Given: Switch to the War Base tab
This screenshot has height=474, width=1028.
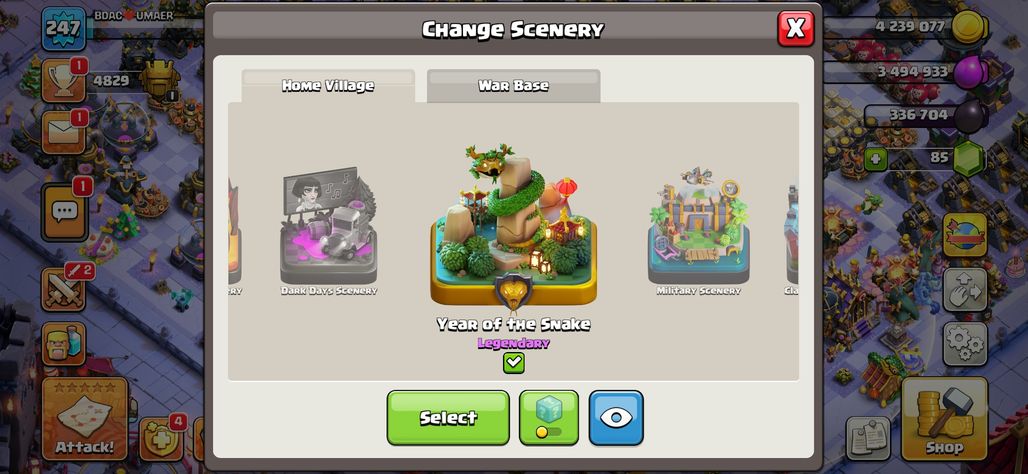Looking at the screenshot, I should 513,86.
